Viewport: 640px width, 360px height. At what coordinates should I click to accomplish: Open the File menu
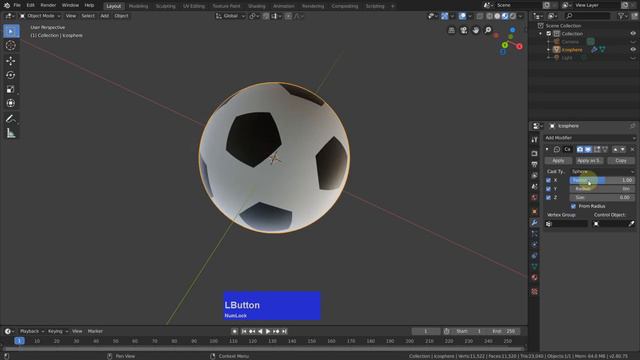[x=17, y=5]
